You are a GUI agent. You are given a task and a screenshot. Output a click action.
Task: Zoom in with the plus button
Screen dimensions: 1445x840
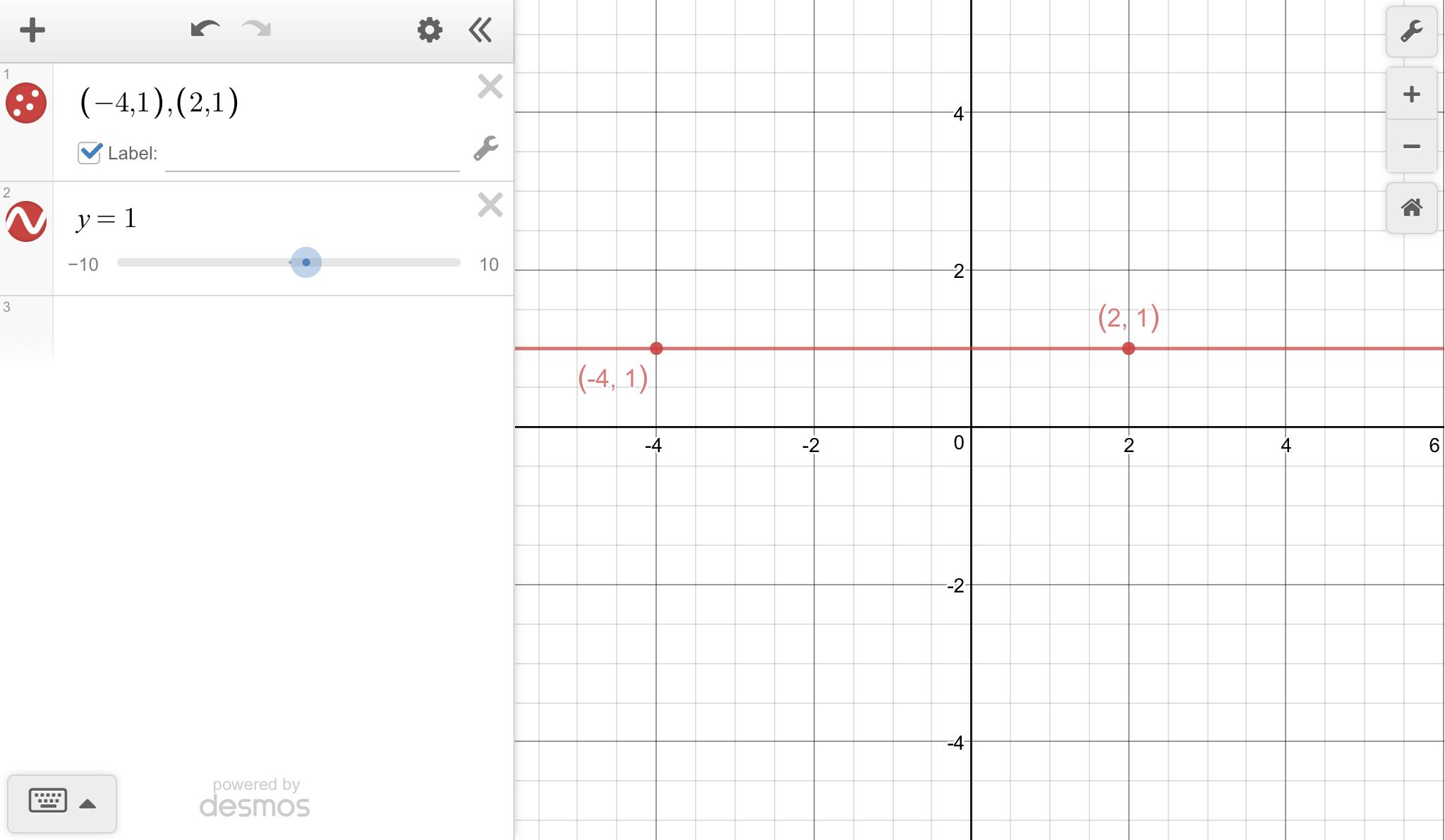(1411, 95)
